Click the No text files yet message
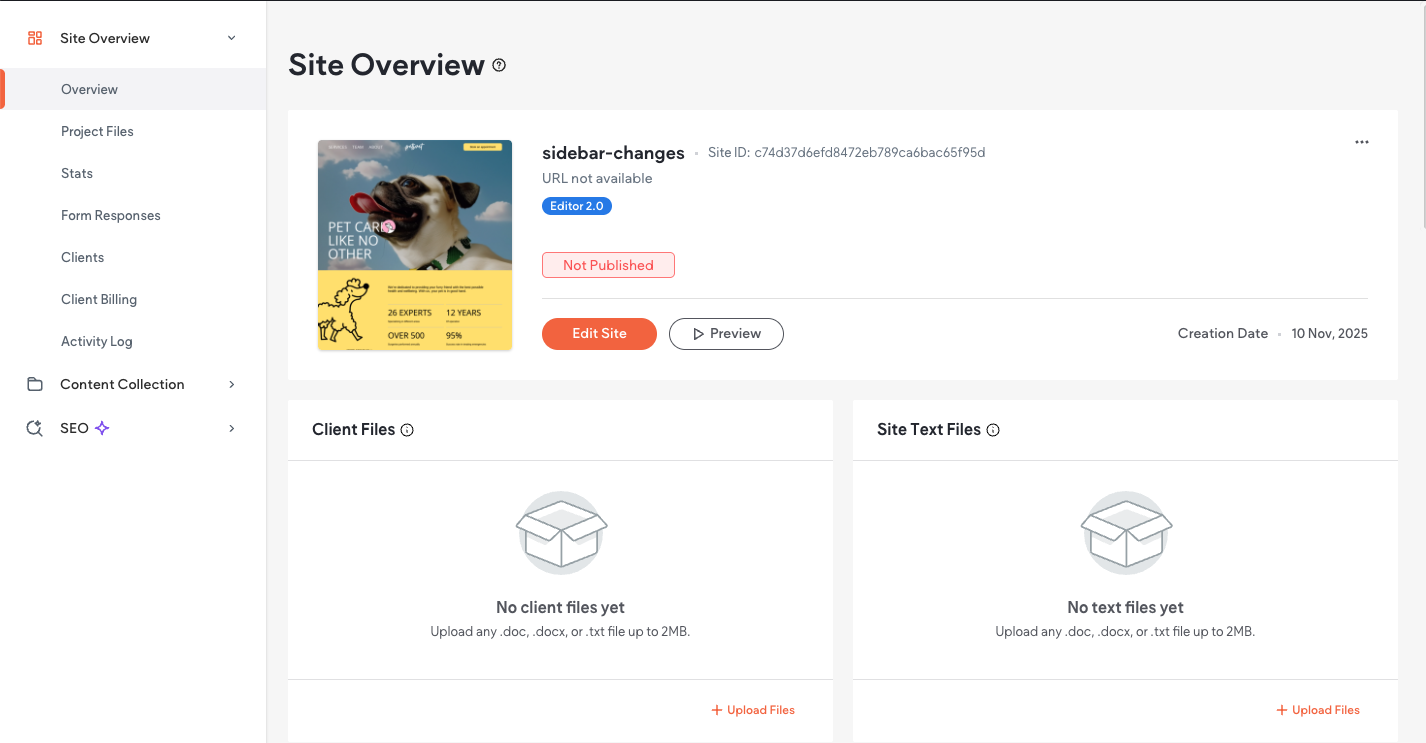This screenshot has width=1426, height=743. click(1125, 607)
